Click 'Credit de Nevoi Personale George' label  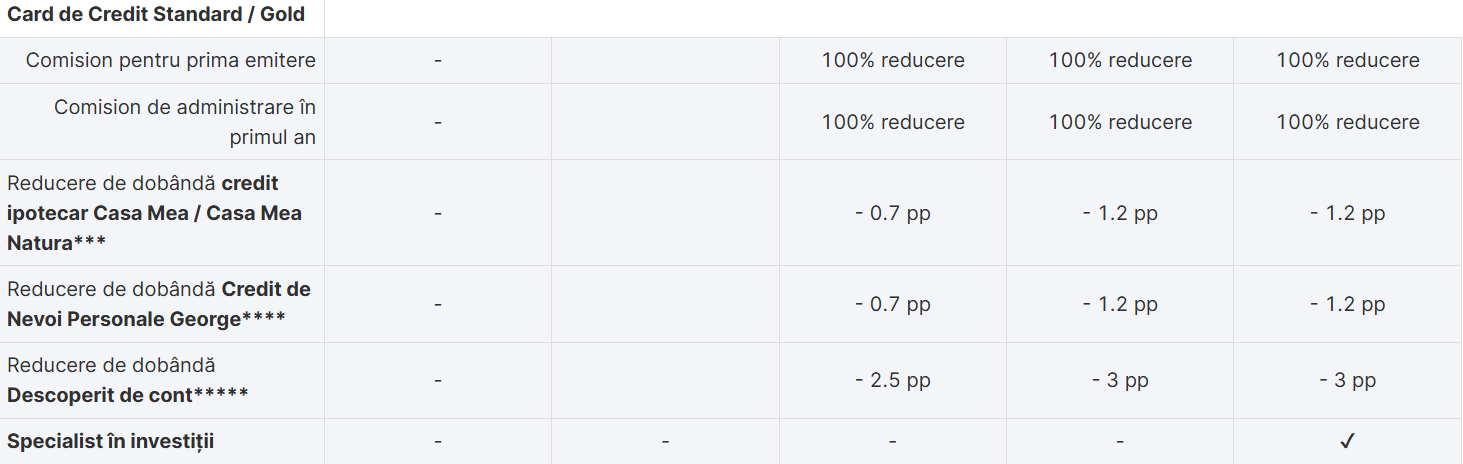coord(160,304)
